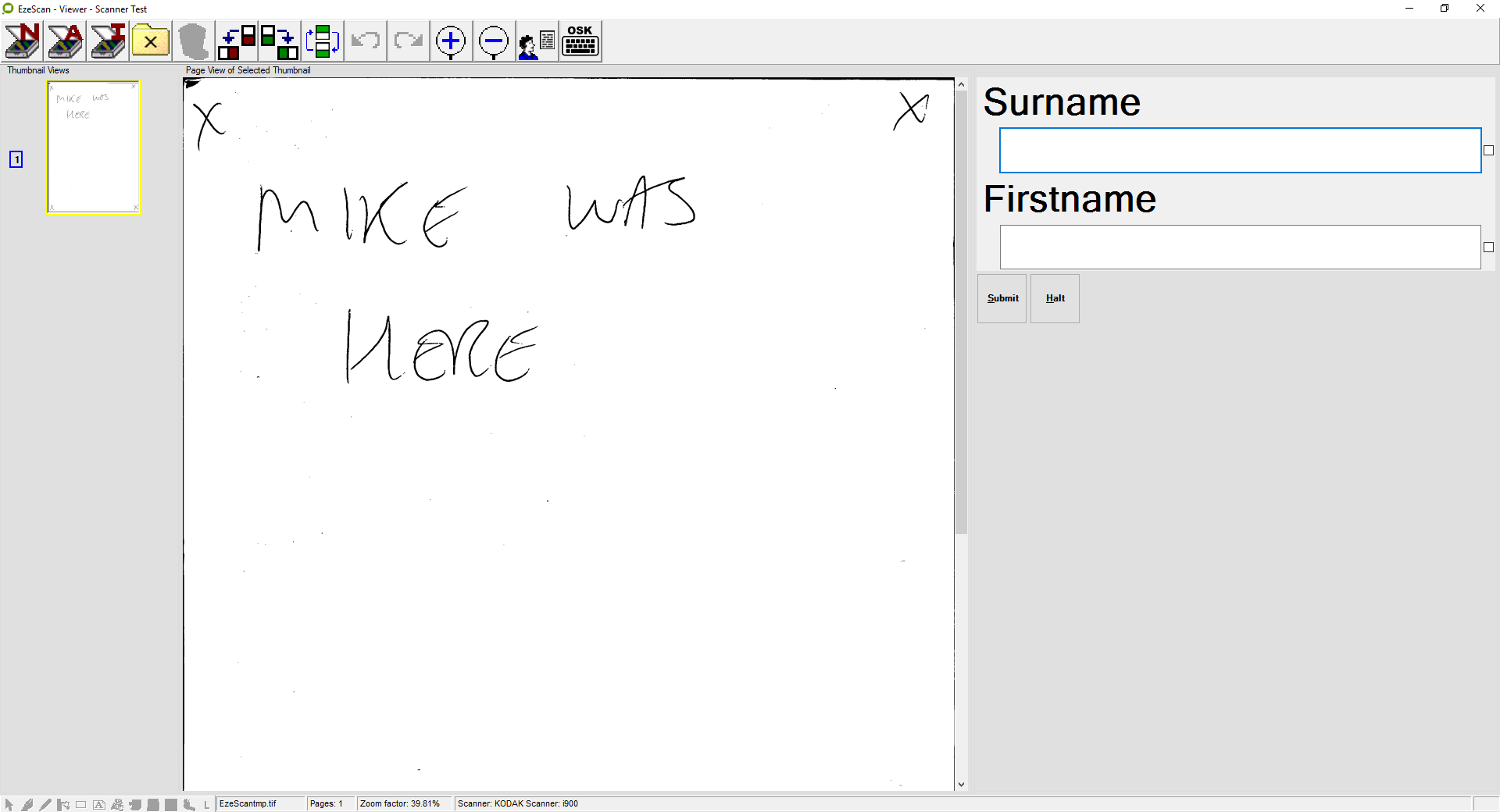Zoom out with the blue minus magnifier

(x=494, y=41)
